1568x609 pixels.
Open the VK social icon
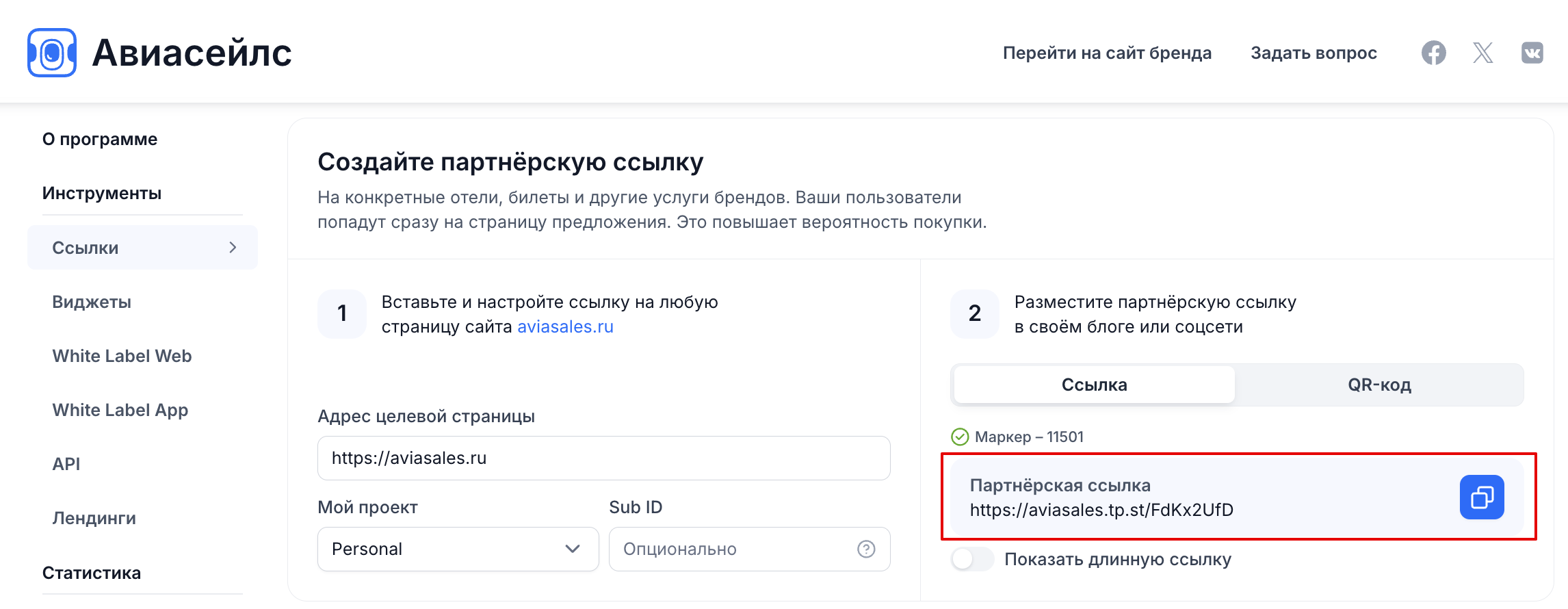click(x=1532, y=53)
